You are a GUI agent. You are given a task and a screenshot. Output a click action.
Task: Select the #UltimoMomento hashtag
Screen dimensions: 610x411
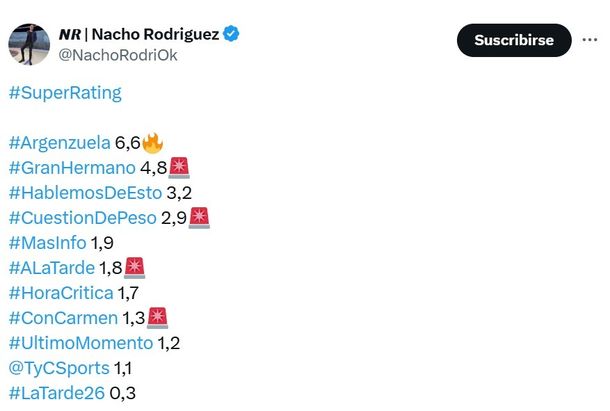pos(80,343)
